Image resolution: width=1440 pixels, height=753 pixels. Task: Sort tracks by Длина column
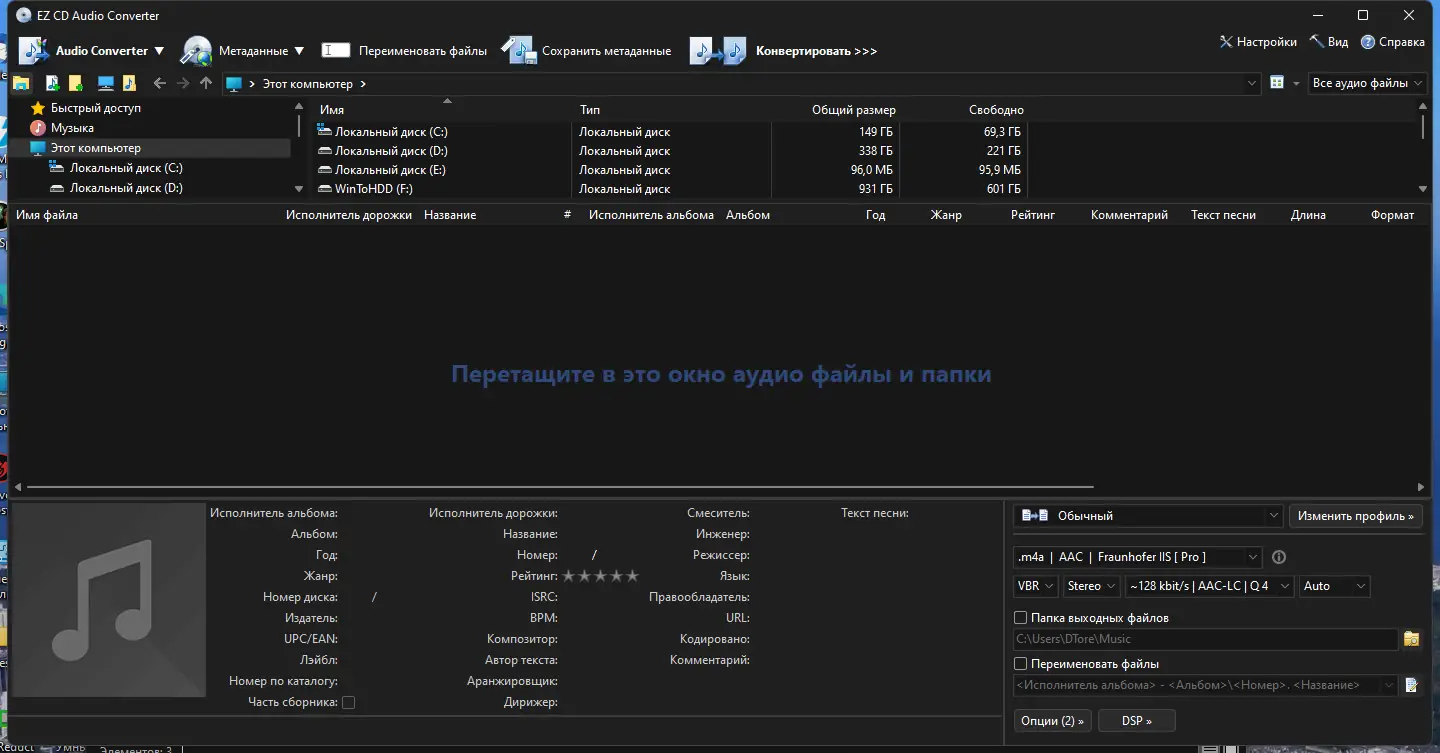click(1308, 215)
